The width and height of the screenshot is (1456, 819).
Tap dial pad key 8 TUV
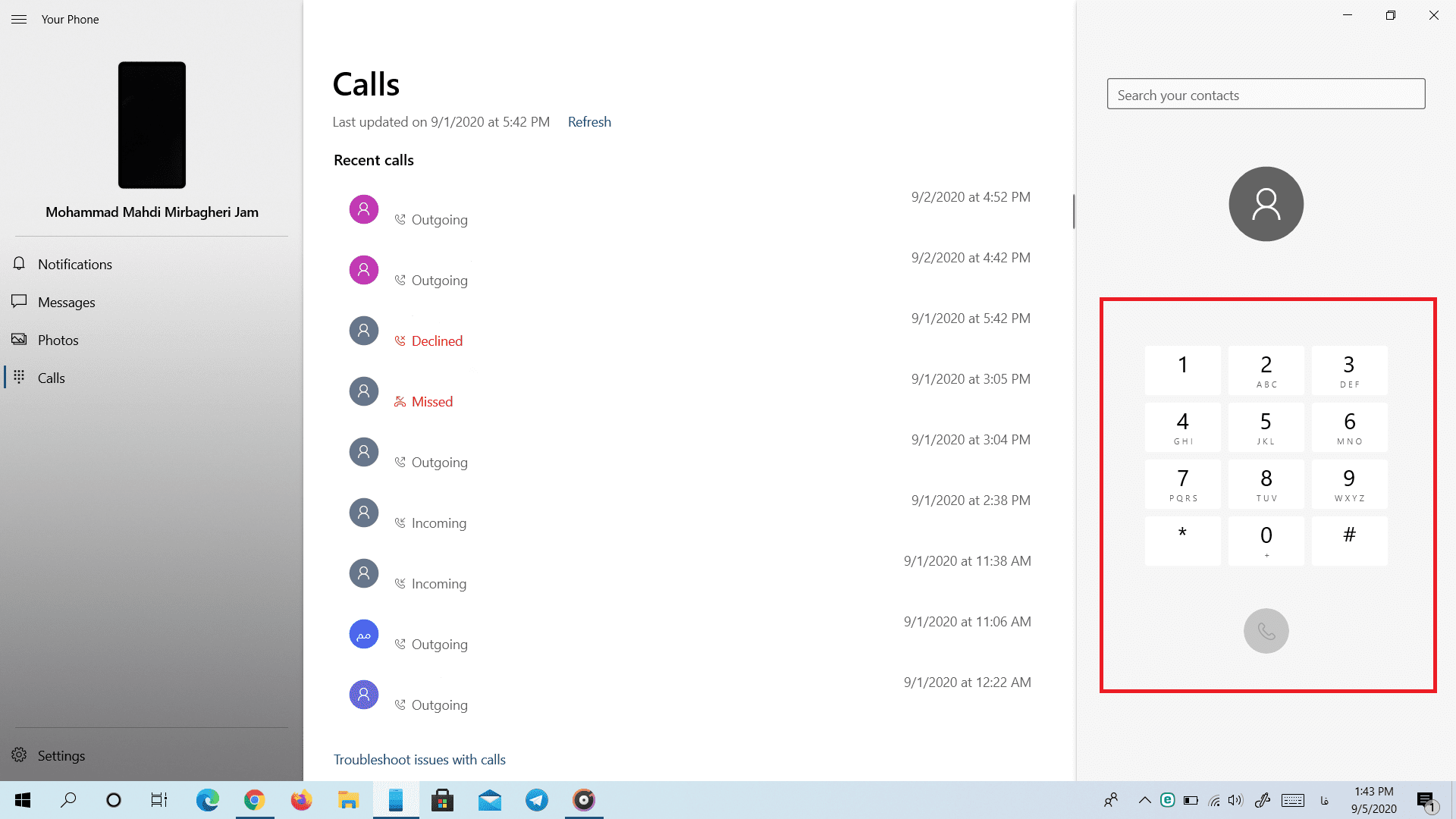pos(1266,484)
